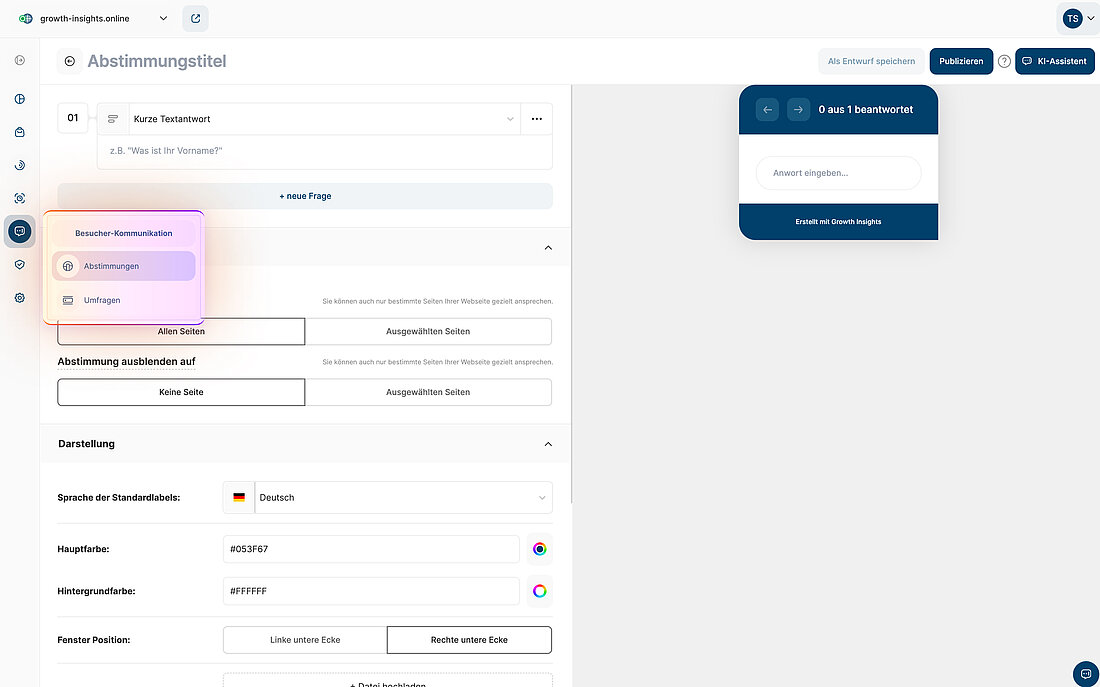Click the chat bubble communication icon in sidebar
1100x687 pixels.
tap(19, 231)
